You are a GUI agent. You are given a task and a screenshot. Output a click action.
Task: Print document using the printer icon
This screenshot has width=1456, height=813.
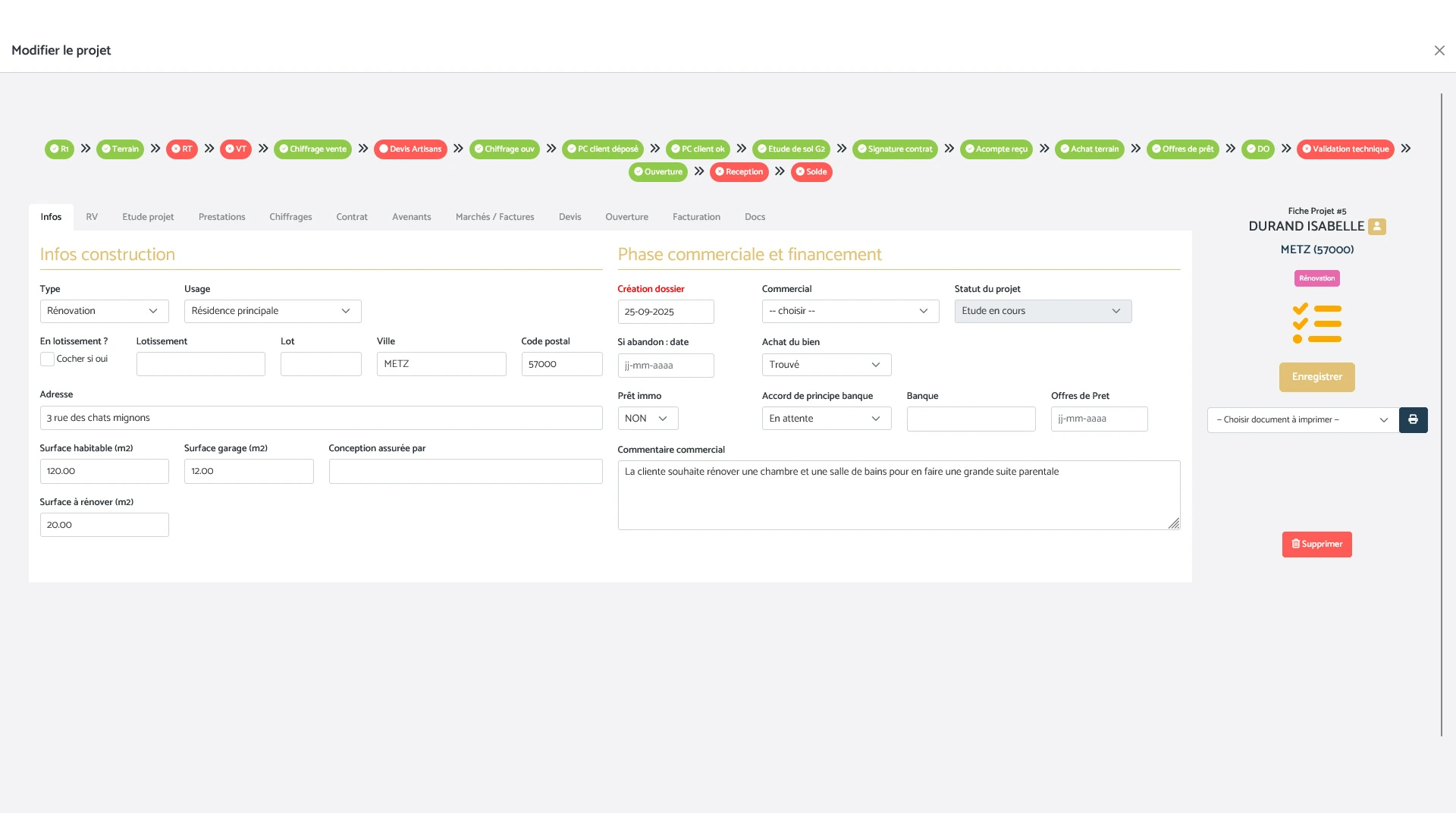(x=1412, y=419)
